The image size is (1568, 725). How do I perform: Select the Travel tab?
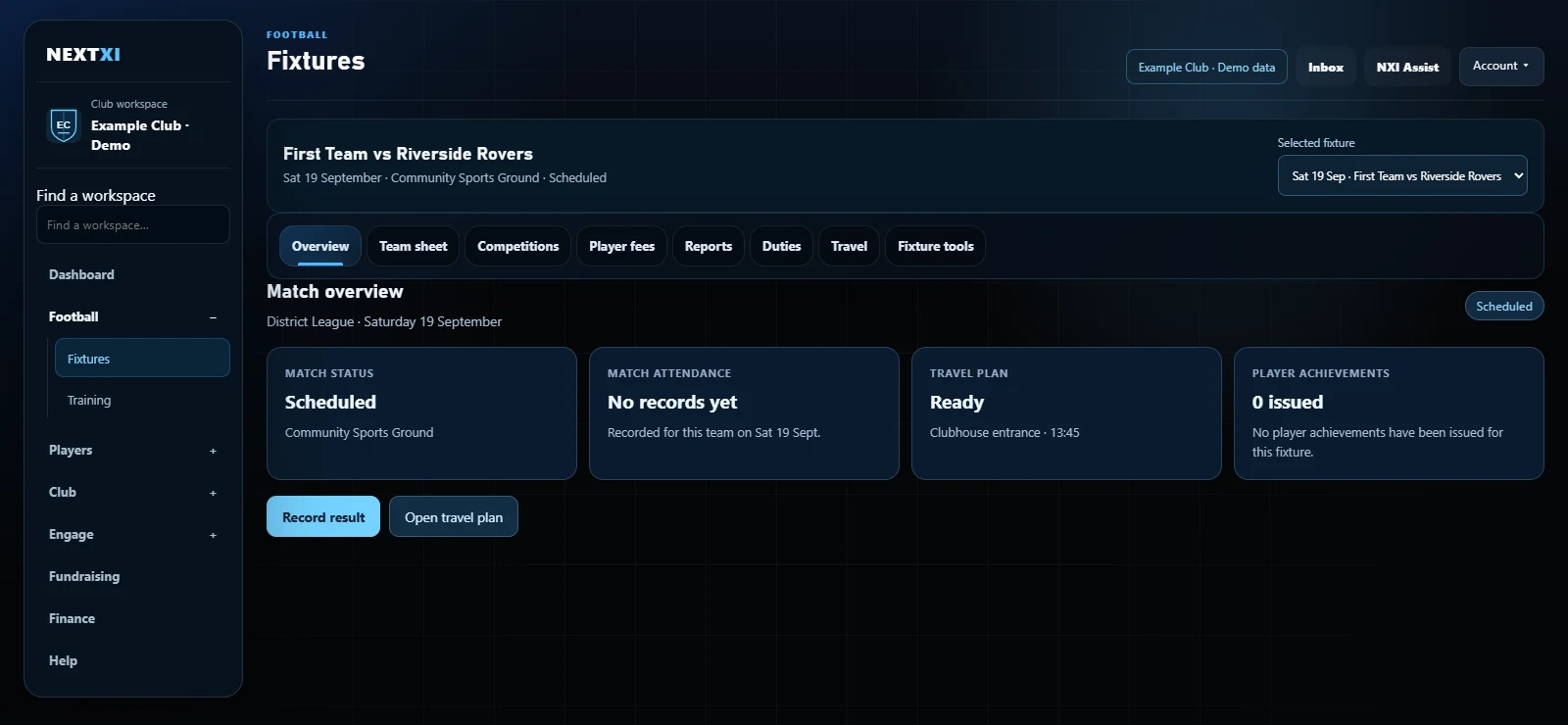click(x=849, y=246)
